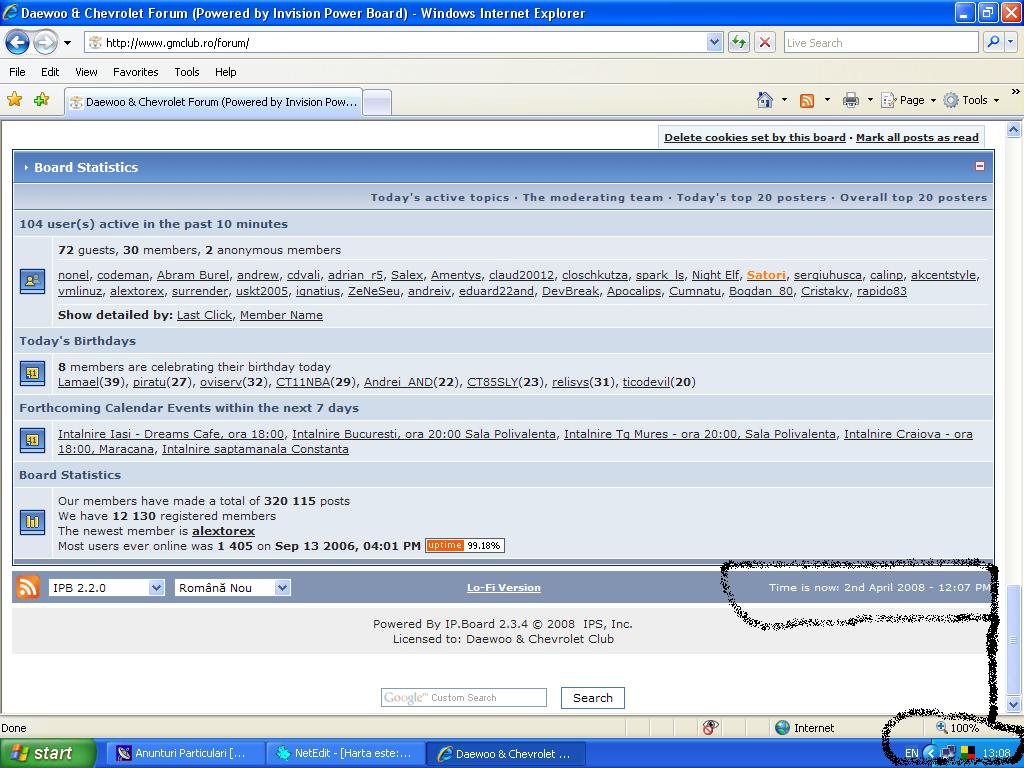Collapse the Board Statistics panel
The width and height of the screenshot is (1024, 768).
tap(980, 166)
